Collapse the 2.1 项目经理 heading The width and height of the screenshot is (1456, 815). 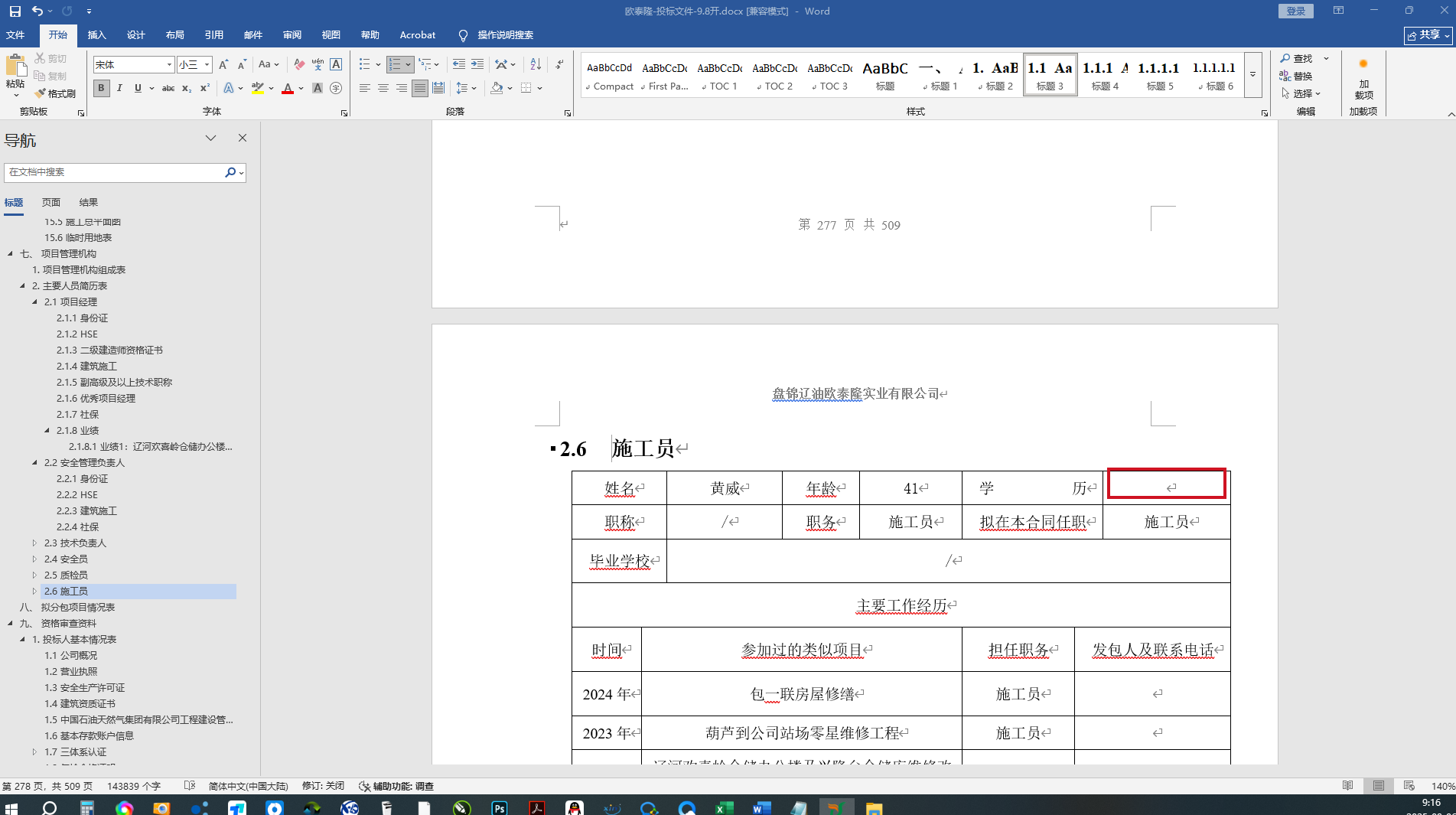[34, 302]
